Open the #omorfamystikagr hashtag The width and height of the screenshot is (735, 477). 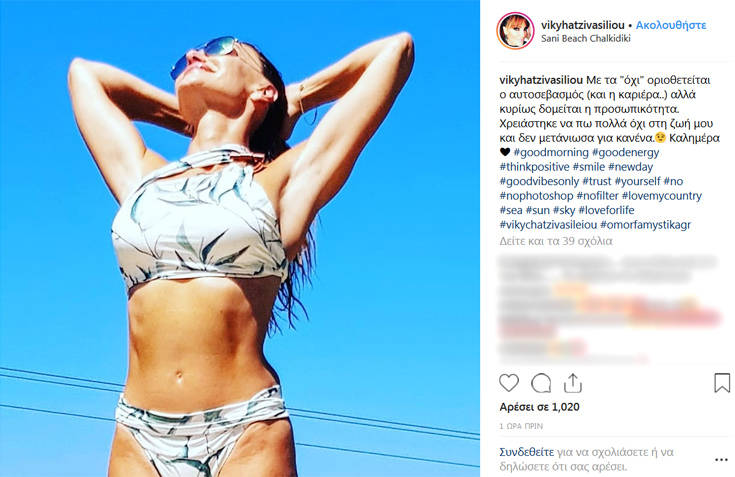pos(645,224)
